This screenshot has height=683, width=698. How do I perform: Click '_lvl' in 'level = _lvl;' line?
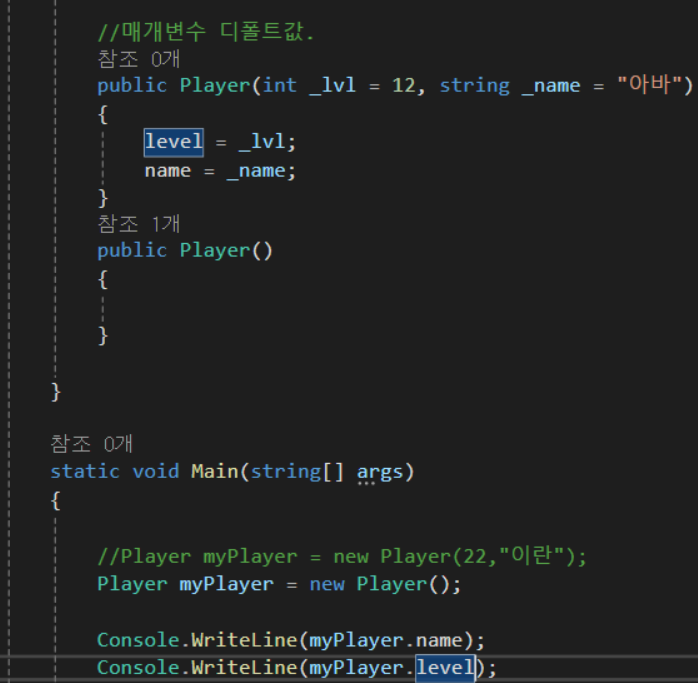(261, 142)
